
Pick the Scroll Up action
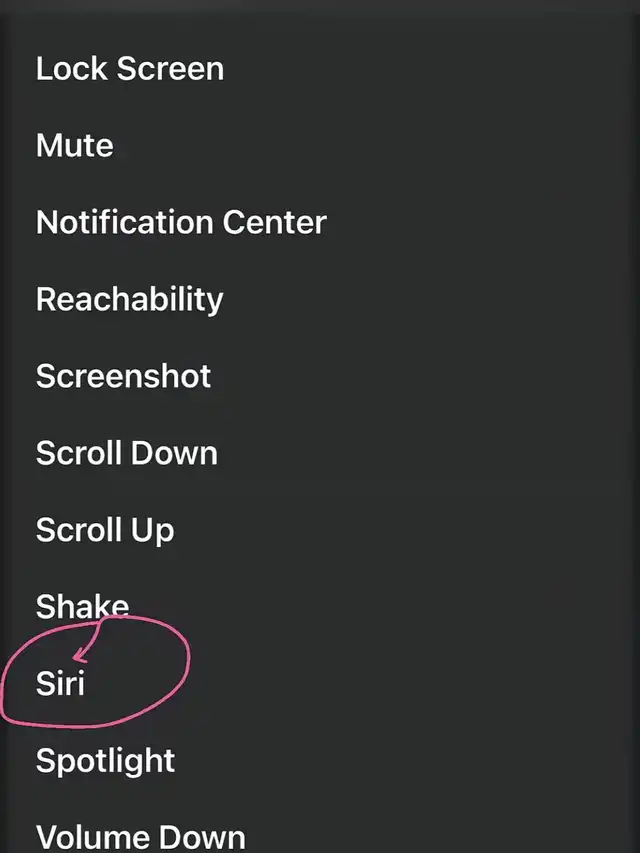point(105,530)
